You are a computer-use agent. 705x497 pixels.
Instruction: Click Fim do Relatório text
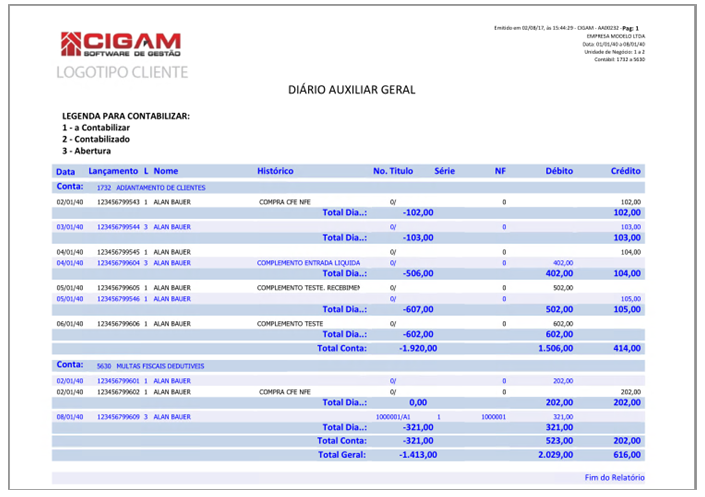pyautogui.click(x=615, y=478)
